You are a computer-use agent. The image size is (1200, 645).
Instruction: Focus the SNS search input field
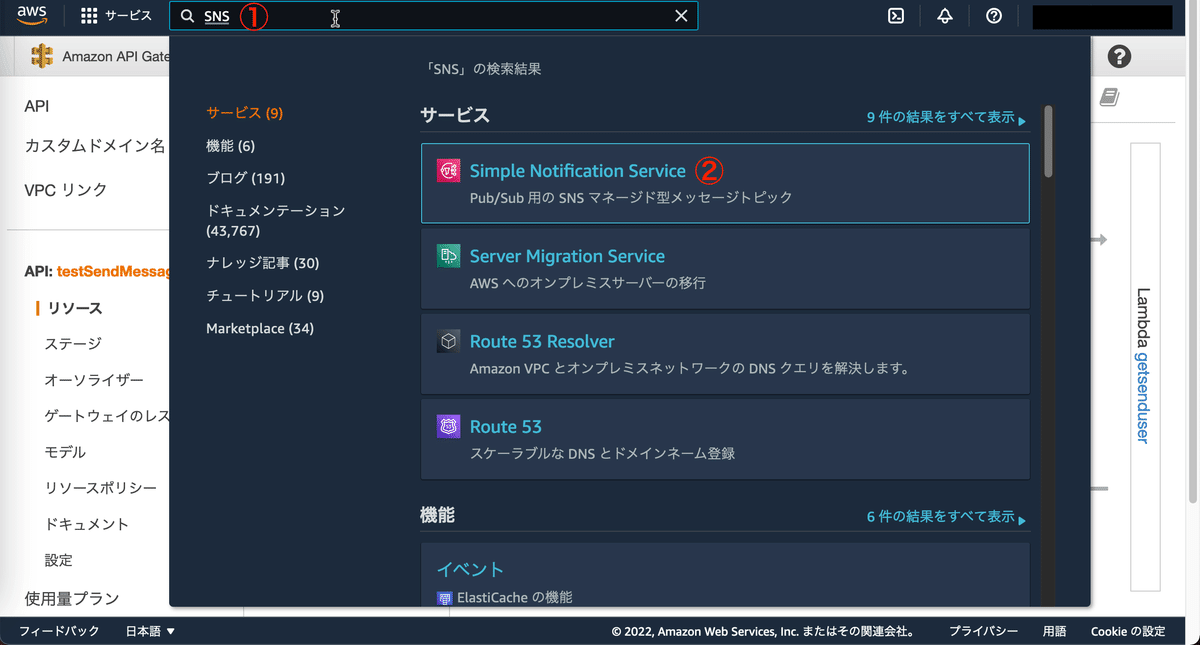click(433, 16)
